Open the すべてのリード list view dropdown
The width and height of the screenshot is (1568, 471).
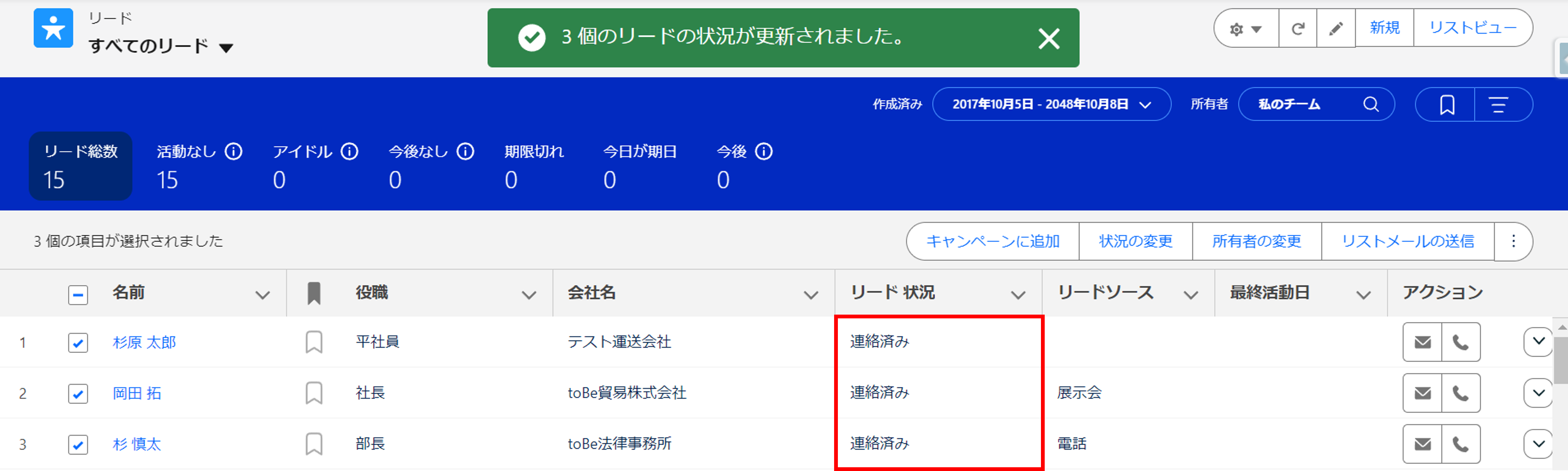coord(226,47)
